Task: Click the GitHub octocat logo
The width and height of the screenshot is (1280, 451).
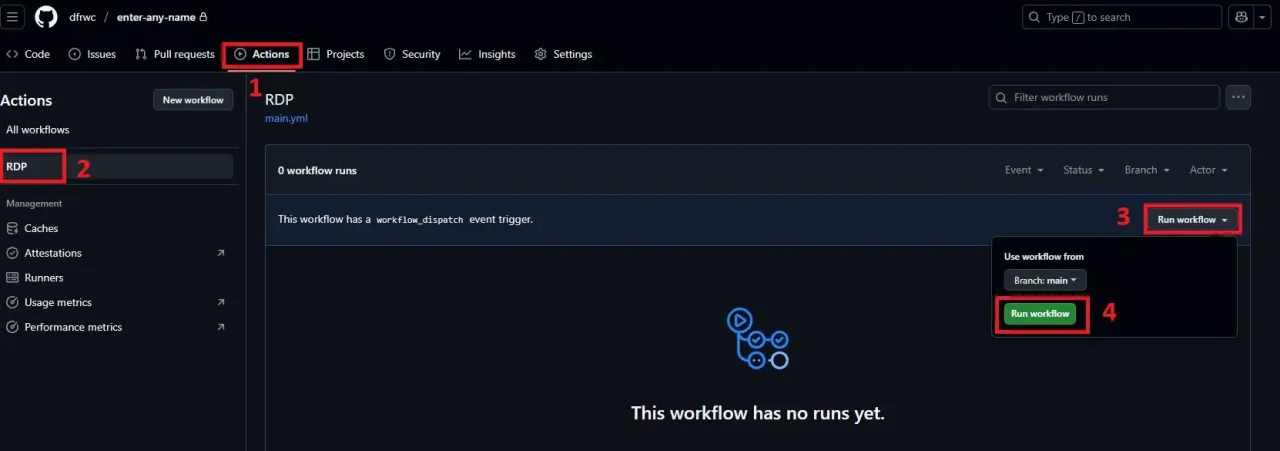Action: (x=46, y=17)
